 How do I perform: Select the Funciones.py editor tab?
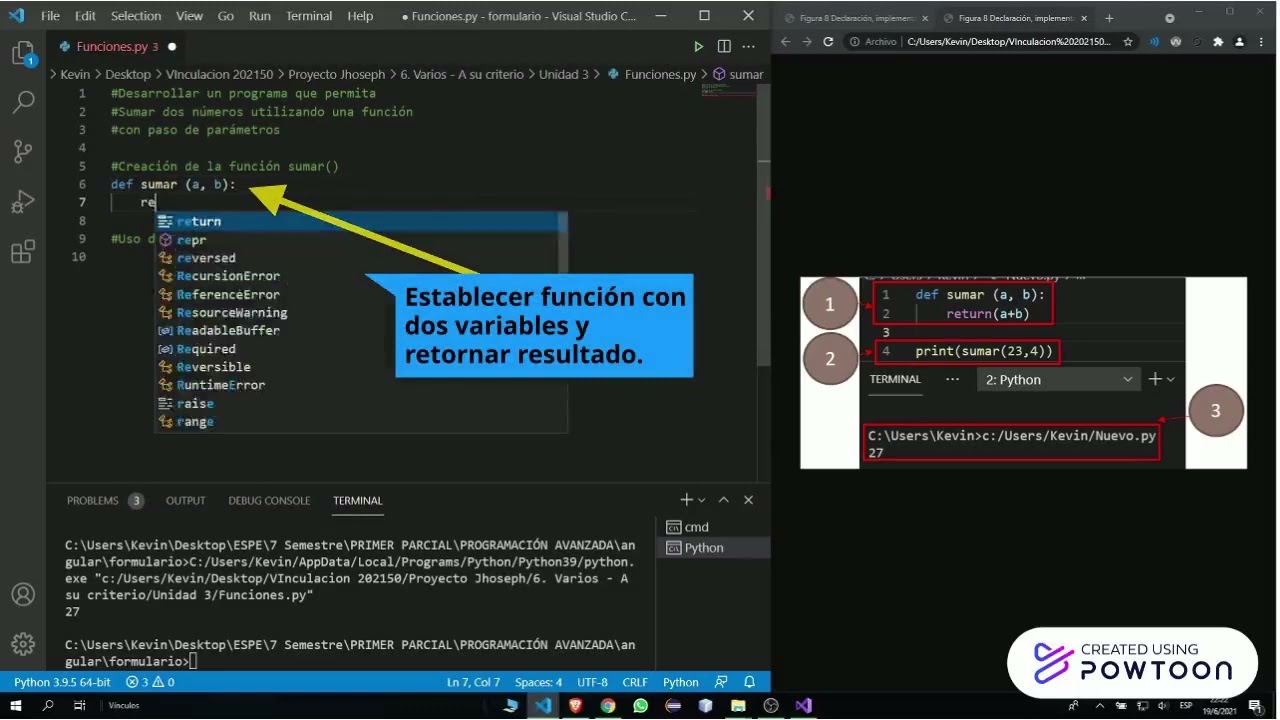pos(117,46)
